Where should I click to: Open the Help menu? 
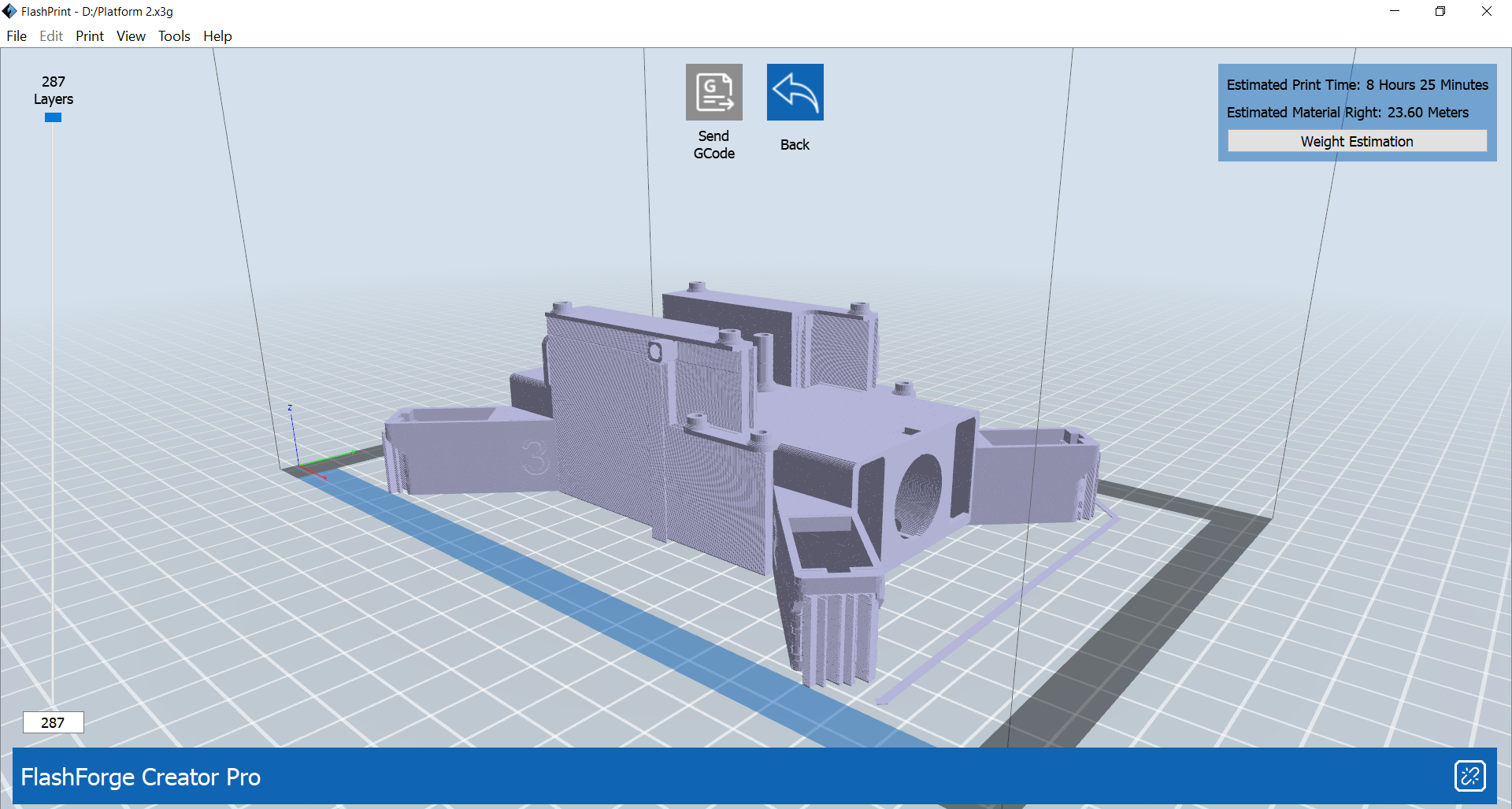pyautogui.click(x=217, y=36)
